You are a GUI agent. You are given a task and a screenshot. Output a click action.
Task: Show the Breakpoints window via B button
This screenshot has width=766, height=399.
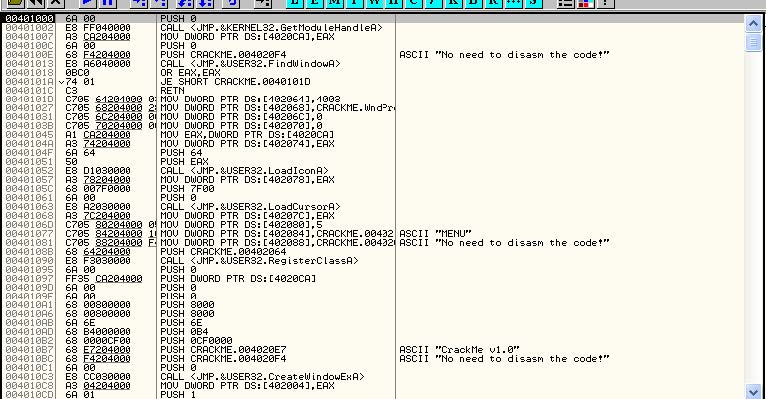click(x=473, y=2)
